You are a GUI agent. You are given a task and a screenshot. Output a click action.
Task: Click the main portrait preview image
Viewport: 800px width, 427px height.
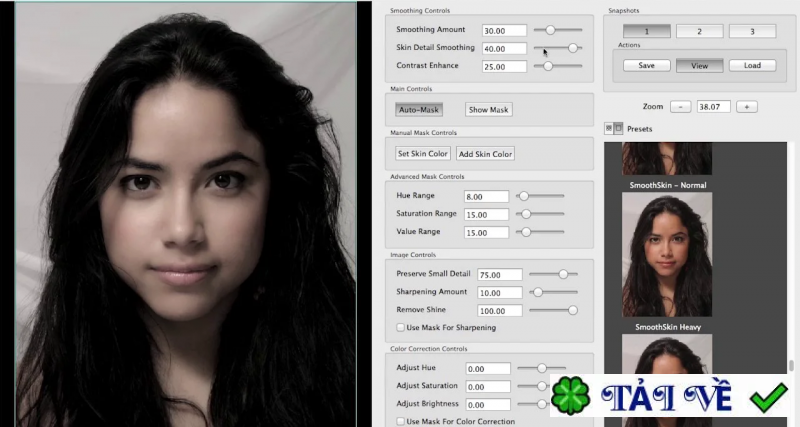click(186, 214)
